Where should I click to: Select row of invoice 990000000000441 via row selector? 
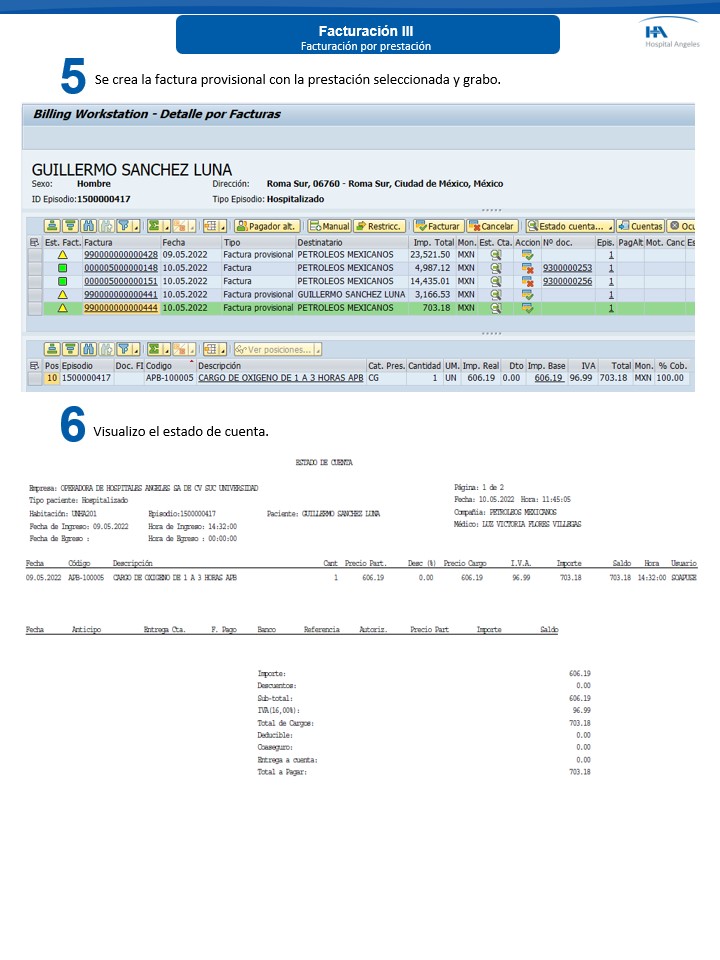tap(35, 295)
